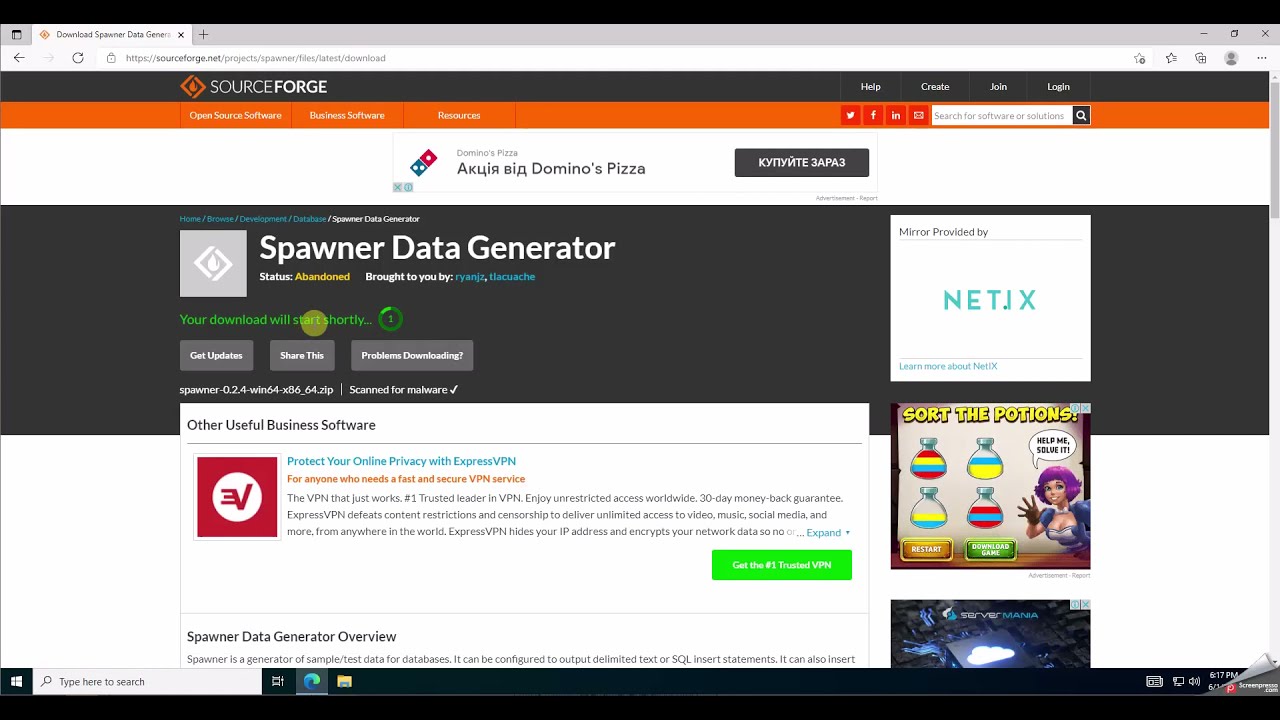Close the Download Spawner tab
Viewport: 1280px width, 720px height.
(x=181, y=34)
